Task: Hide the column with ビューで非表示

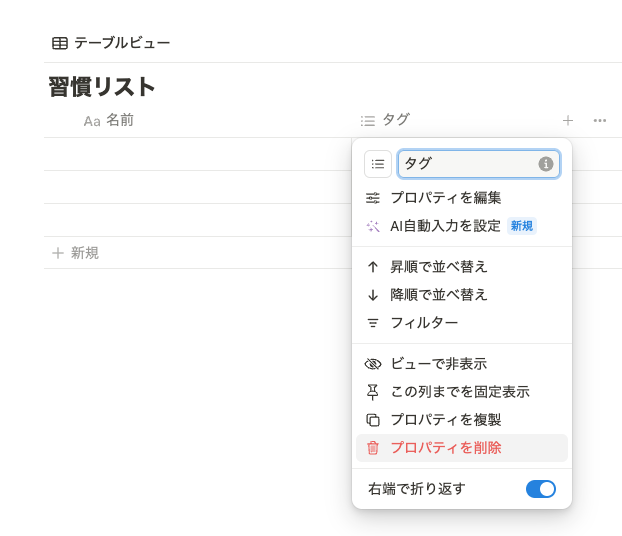Action: [438, 364]
